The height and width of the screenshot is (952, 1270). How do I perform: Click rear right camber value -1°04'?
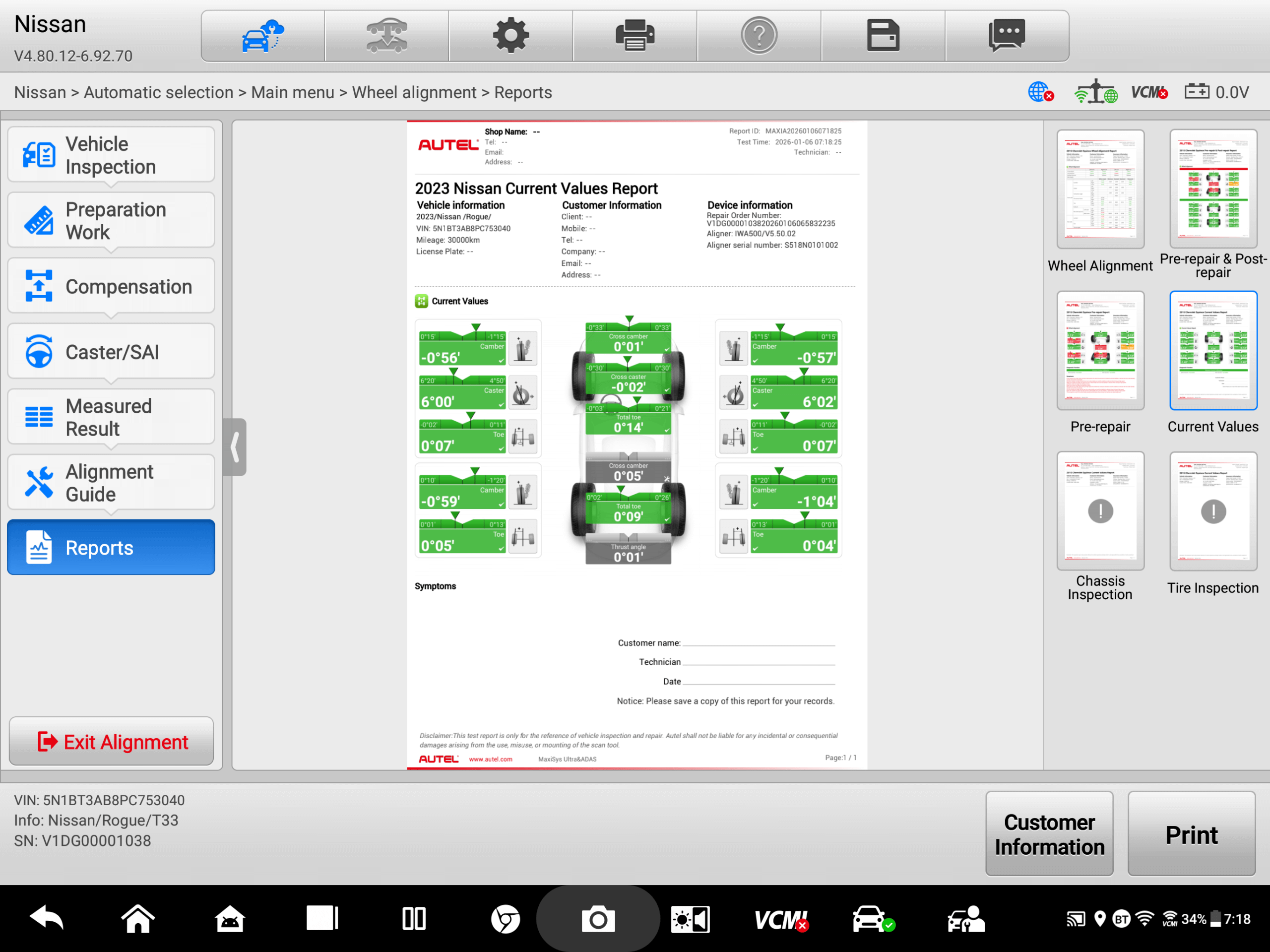817,501
